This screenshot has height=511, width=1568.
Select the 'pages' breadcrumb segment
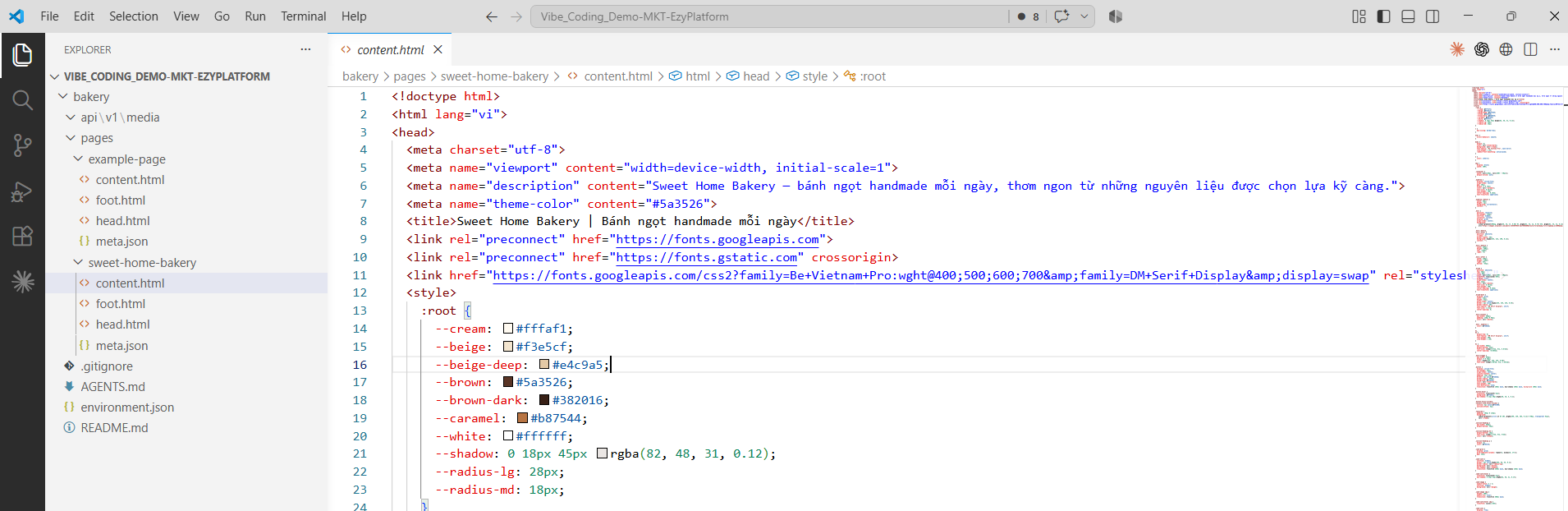[409, 76]
